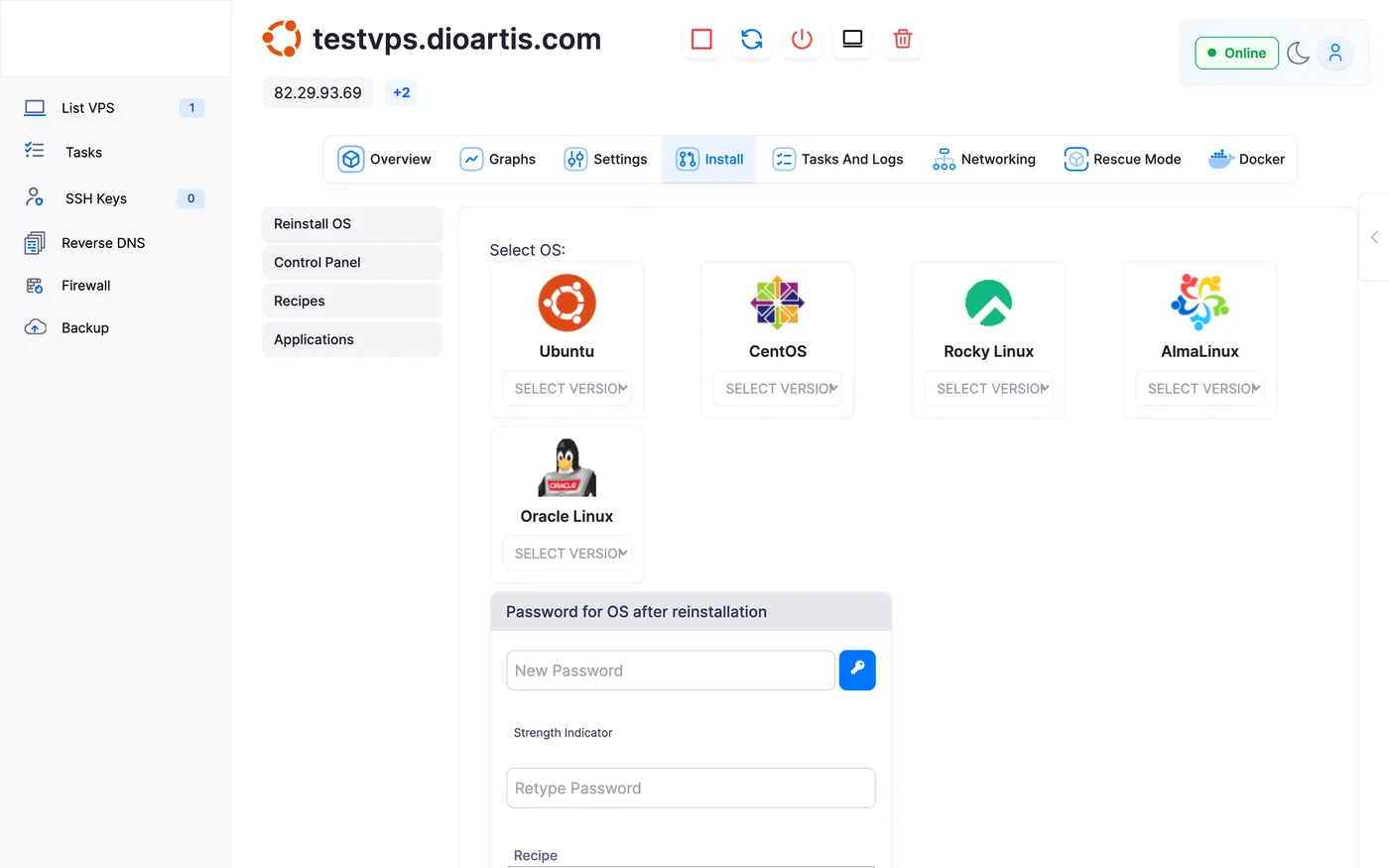The width and height of the screenshot is (1389, 868).
Task: Select the Install tab
Action: [x=709, y=159]
